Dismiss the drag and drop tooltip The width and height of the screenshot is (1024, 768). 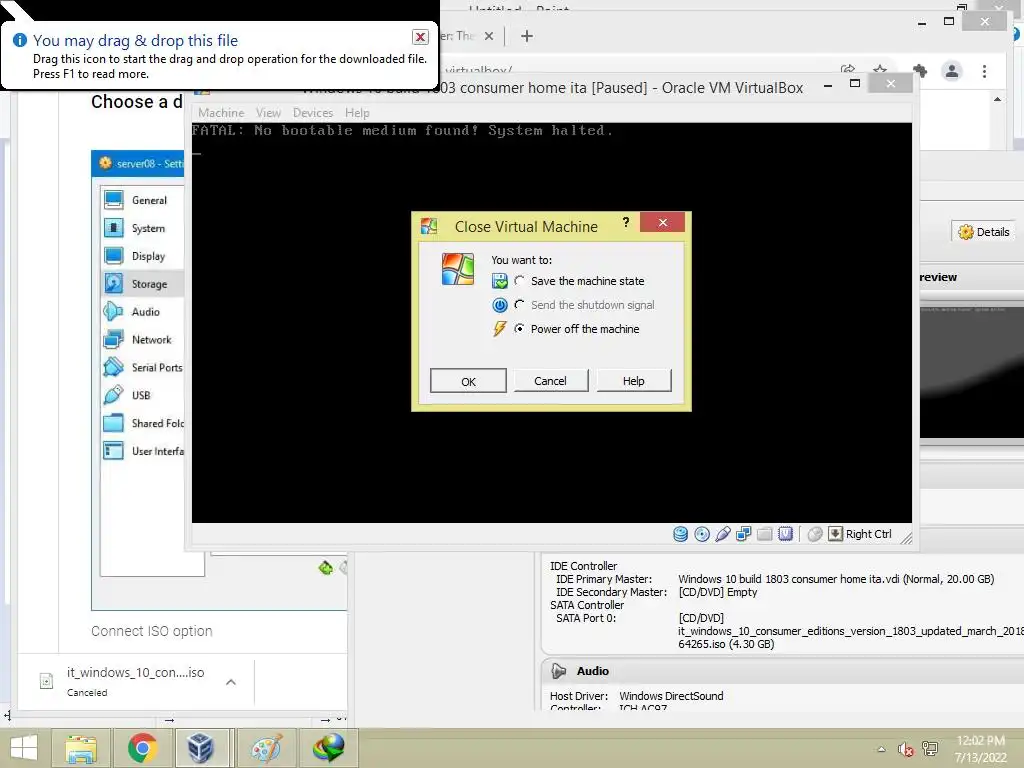click(421, 37)
